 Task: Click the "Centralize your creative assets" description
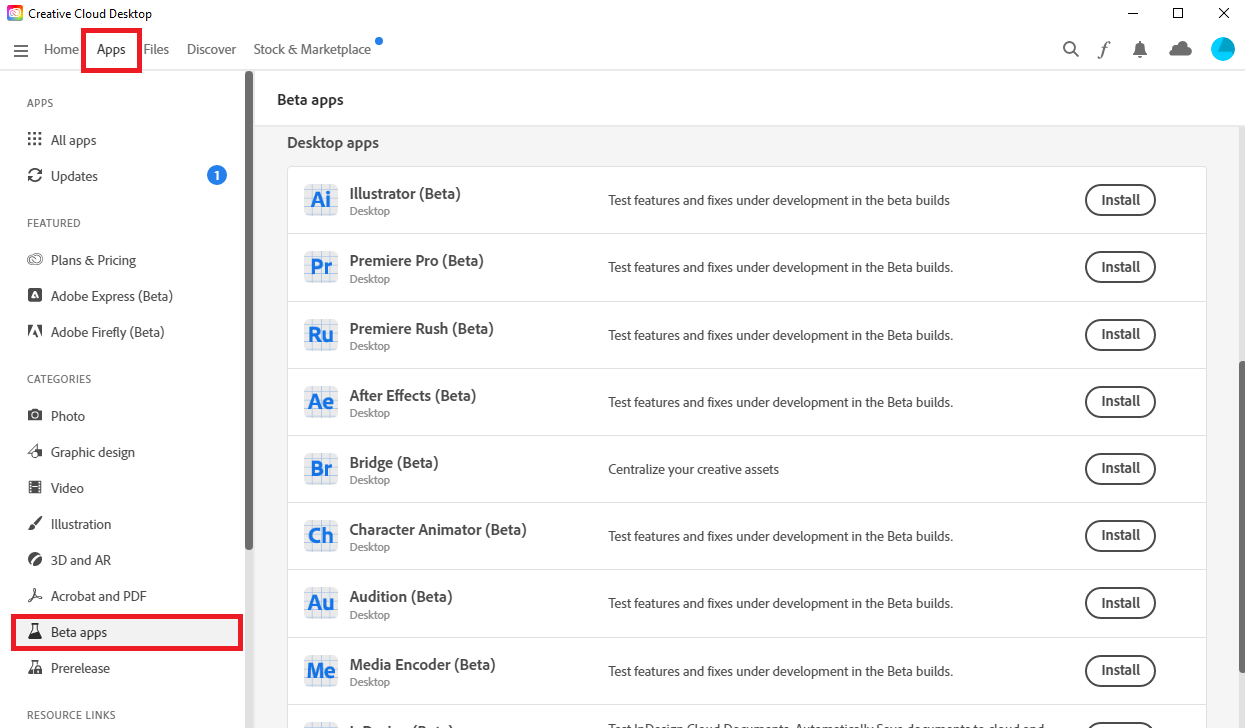click(693, 469)
